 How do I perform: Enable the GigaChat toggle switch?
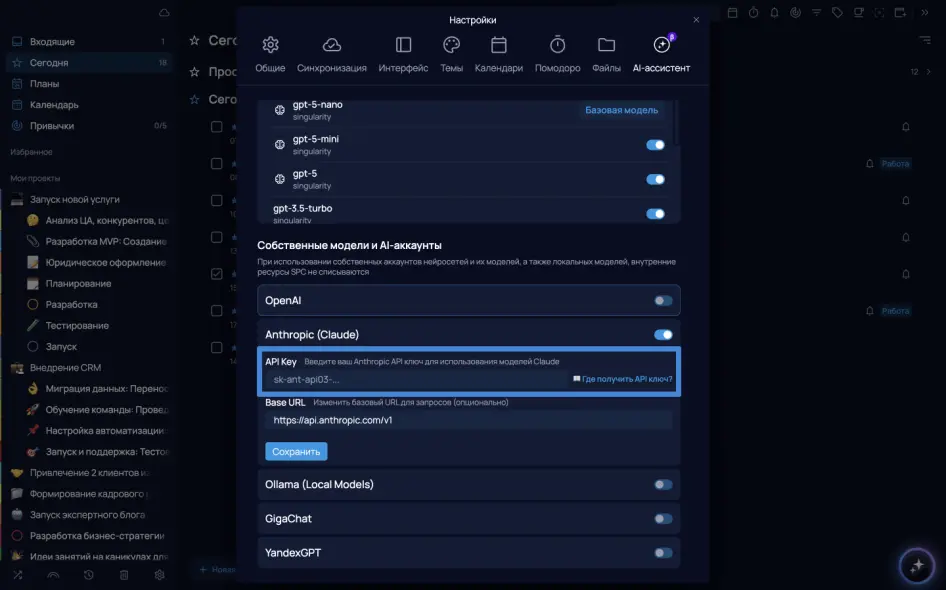663,519
